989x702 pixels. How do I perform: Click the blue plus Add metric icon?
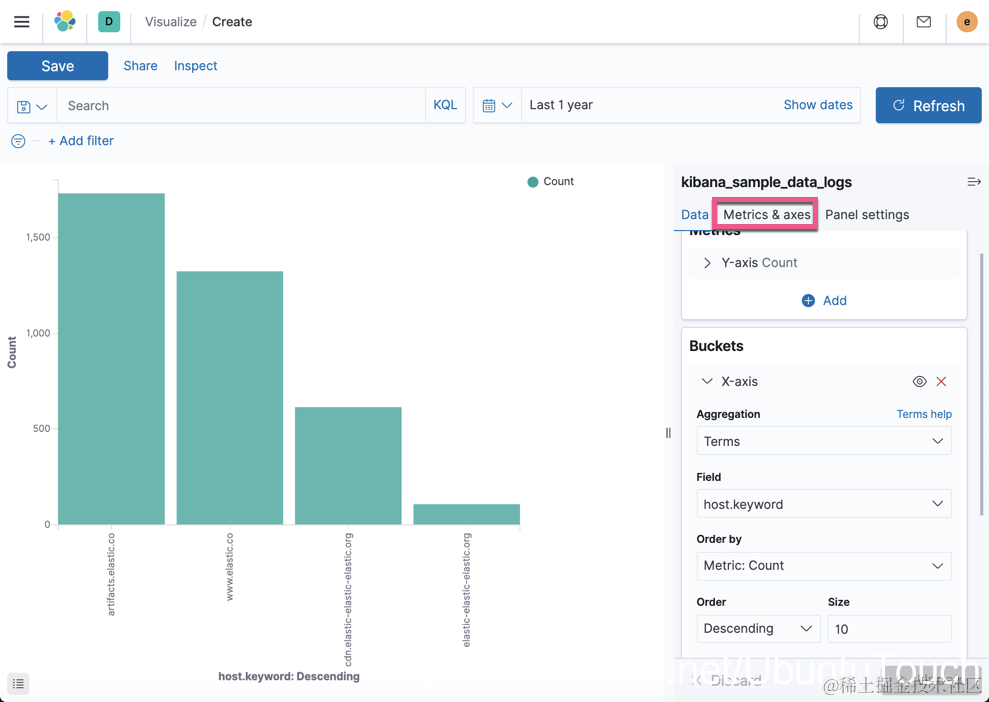[x=808, y=301]
